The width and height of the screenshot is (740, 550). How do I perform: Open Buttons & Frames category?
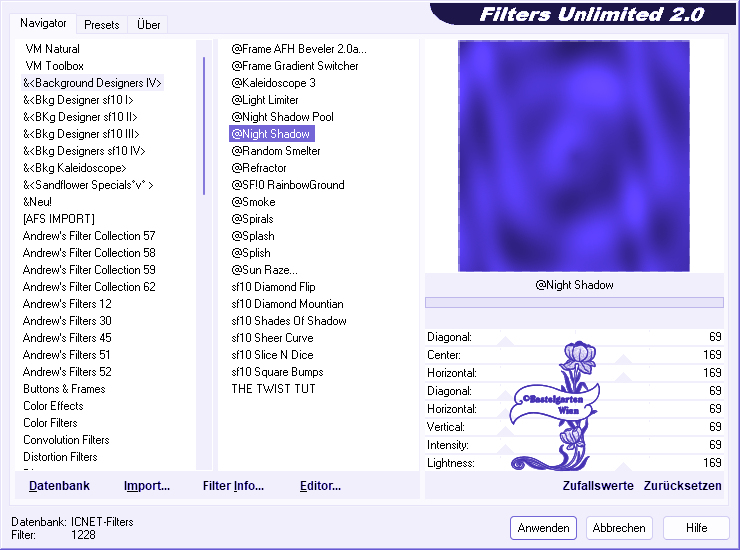(x=64, y=389)
